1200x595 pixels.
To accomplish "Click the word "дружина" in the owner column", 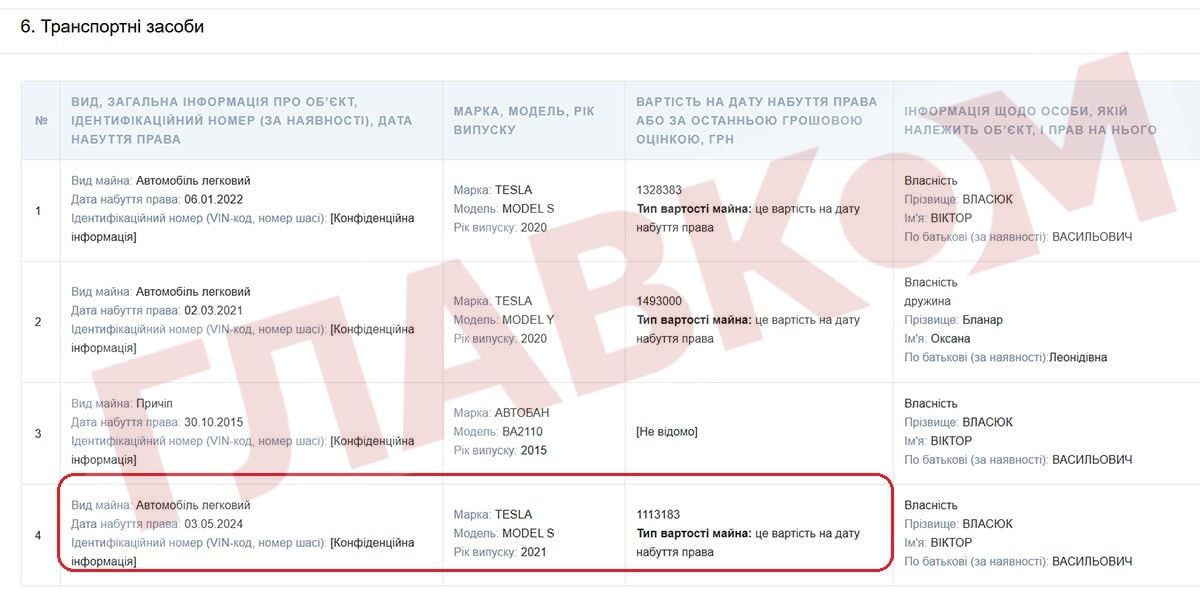I will [927, 301].
